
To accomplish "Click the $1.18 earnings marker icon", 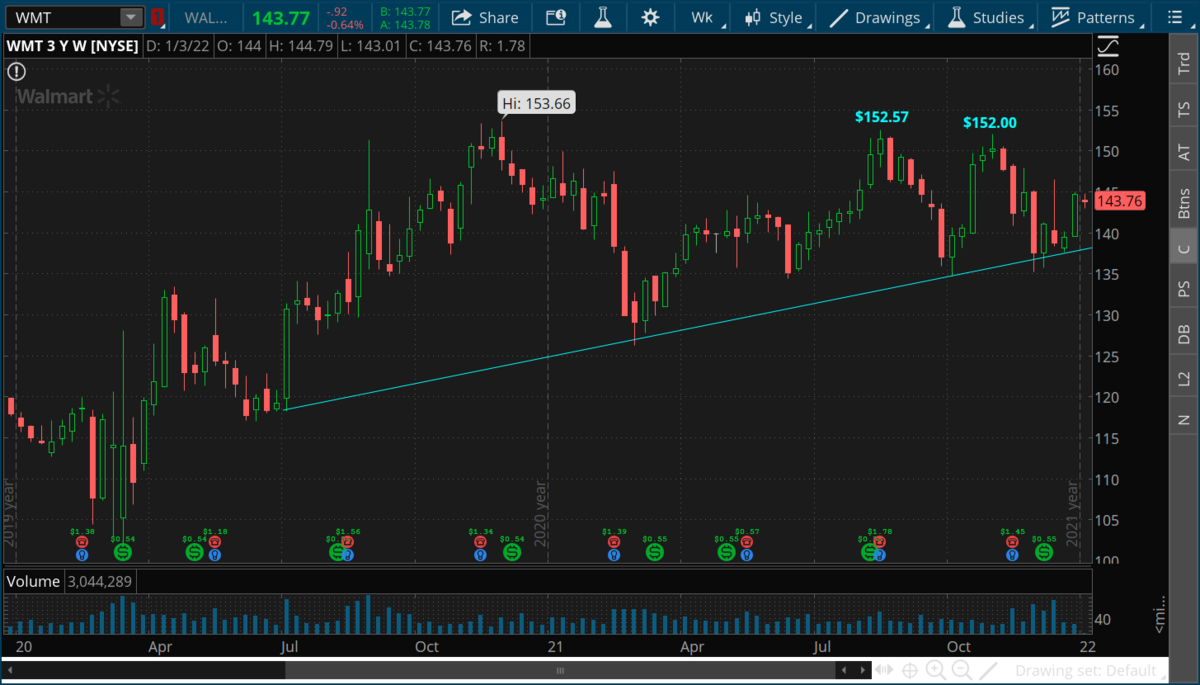I will (x=214, y=541).
